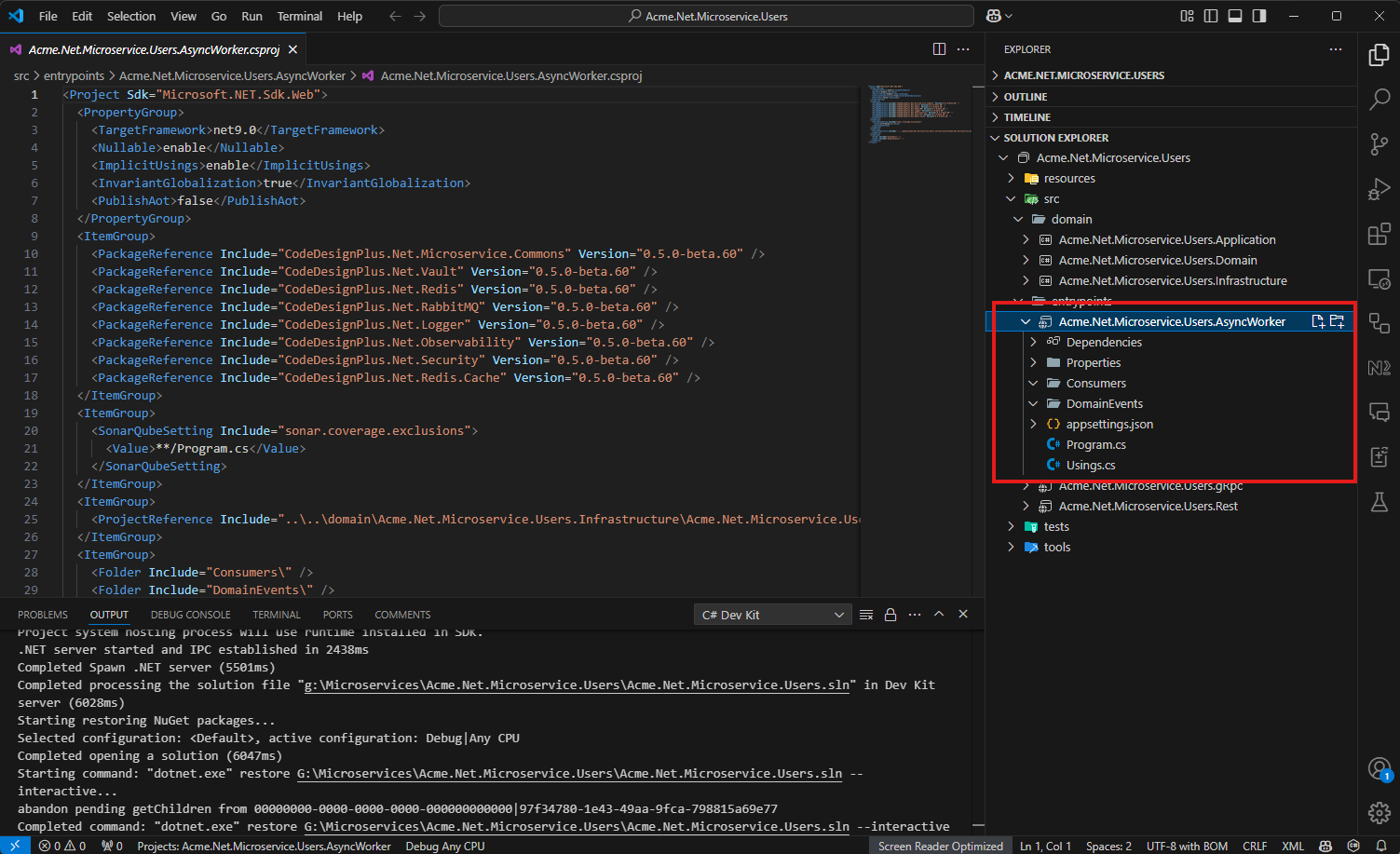Open editor More Actions ellipsis

tap(963, 49)
